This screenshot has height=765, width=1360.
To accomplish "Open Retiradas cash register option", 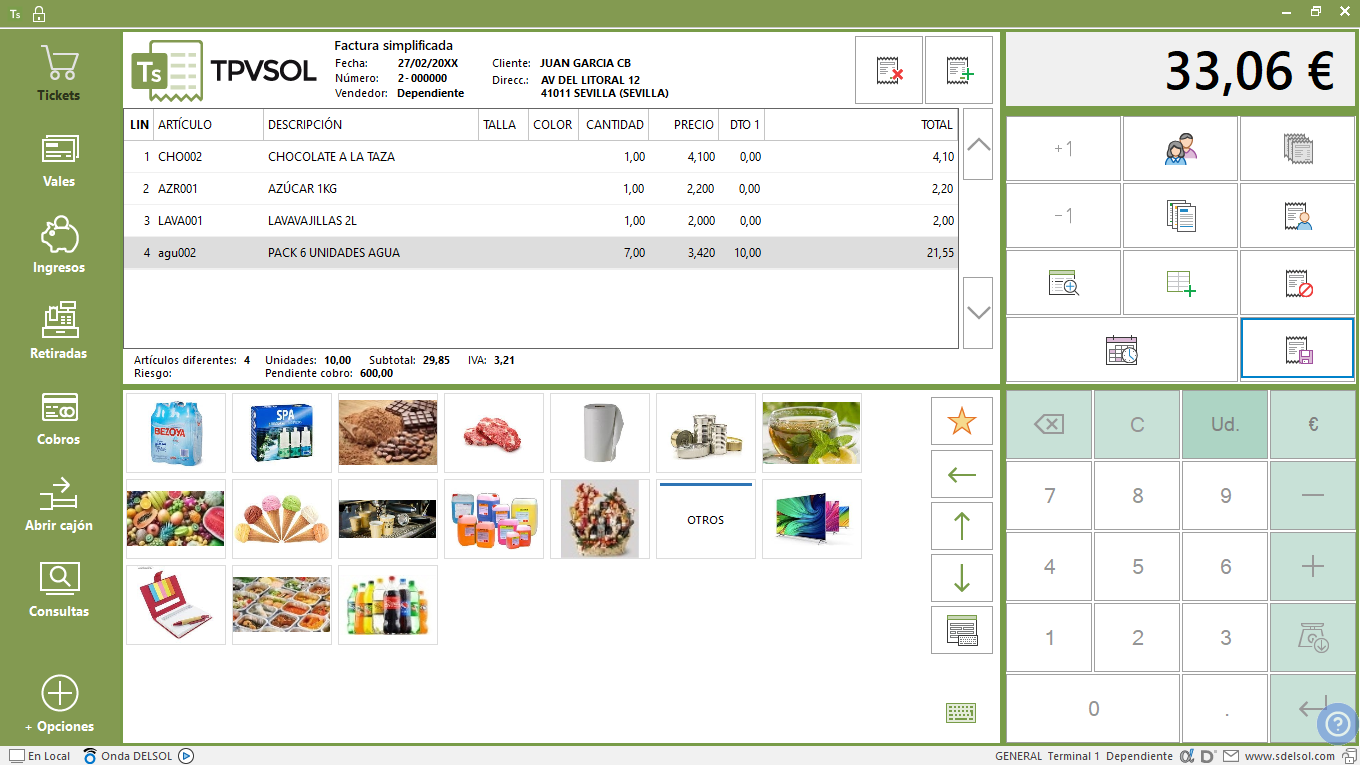I will [x=59, y=332].
